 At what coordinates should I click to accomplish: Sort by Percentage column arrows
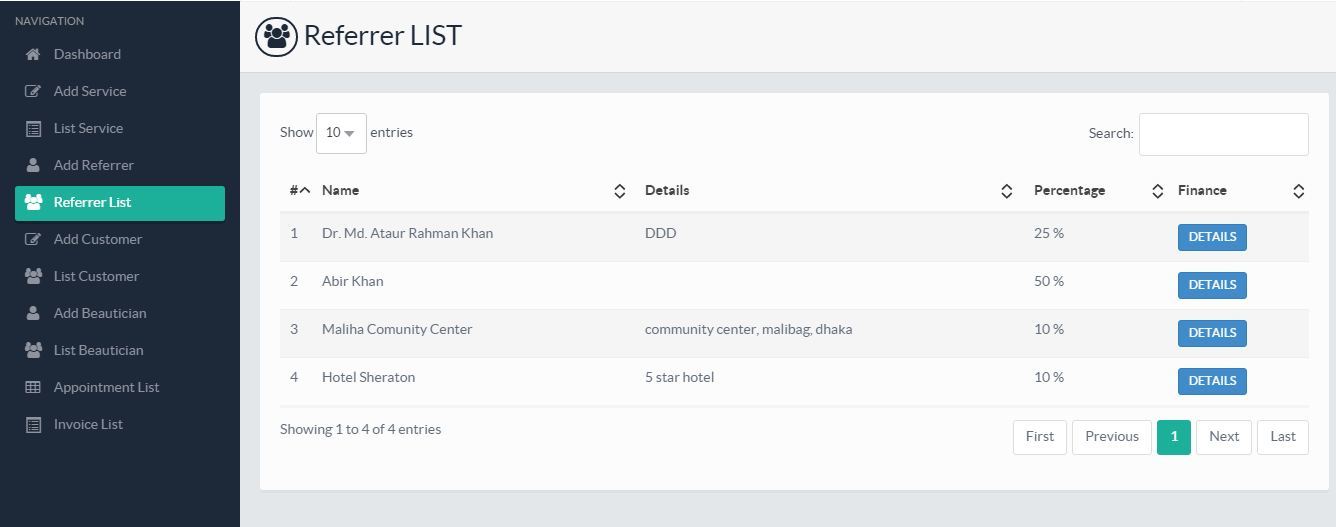(x=1158, y=191)
